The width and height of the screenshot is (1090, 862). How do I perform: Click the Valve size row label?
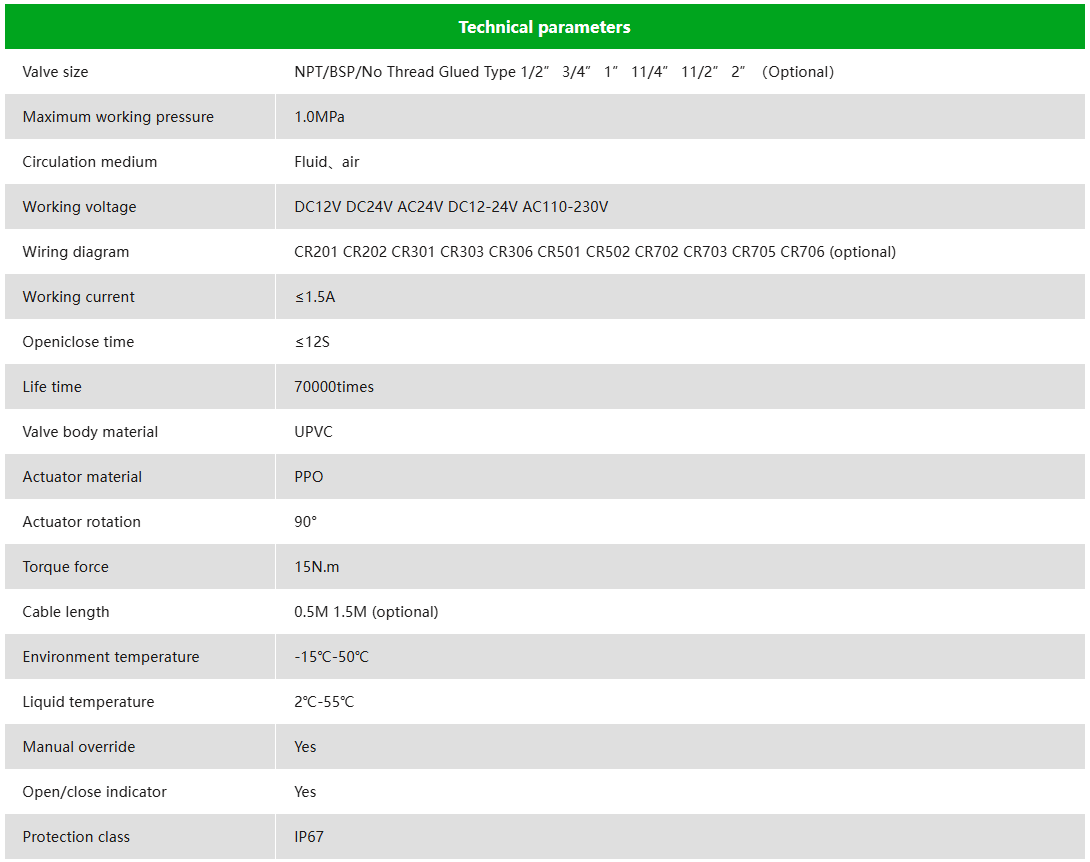tap(55, 72)
